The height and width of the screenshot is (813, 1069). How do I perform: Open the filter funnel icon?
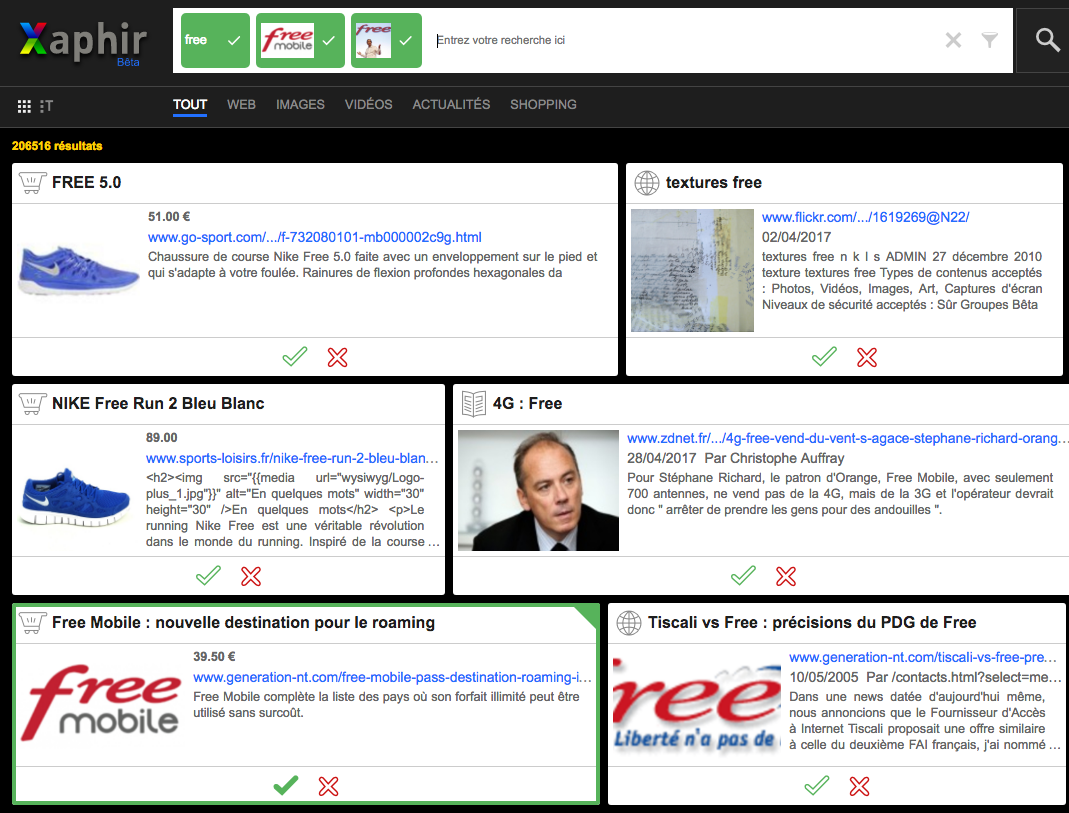pos(989,40)
